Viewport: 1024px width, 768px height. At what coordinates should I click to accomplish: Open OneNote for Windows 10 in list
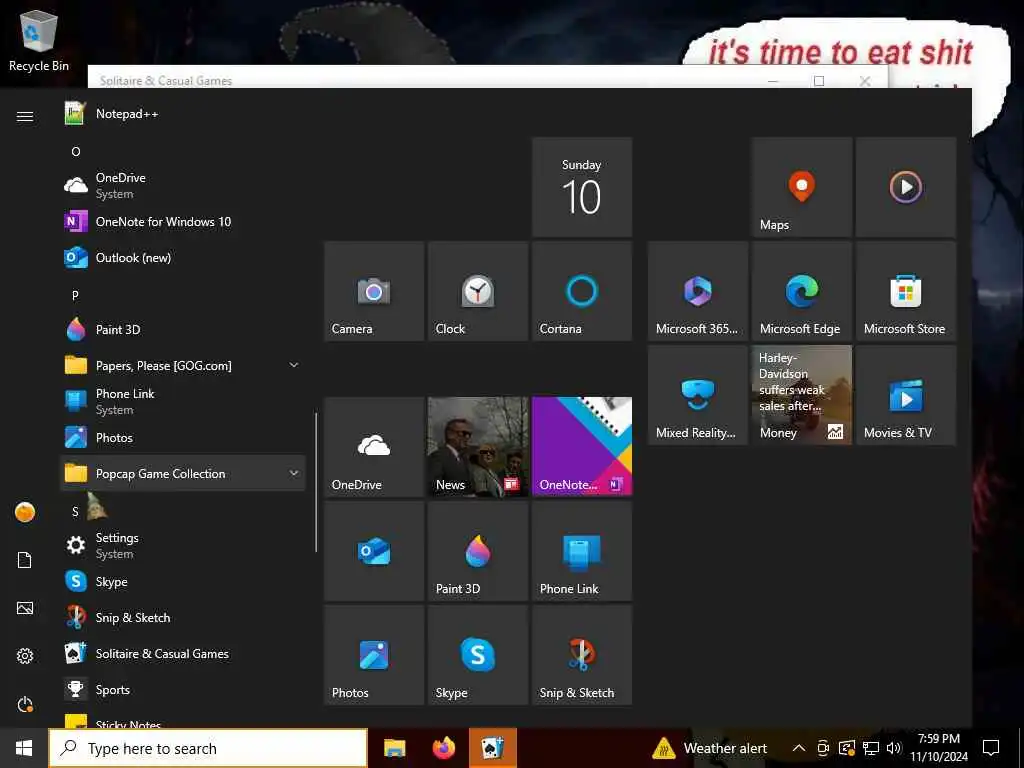pos(183,221)
